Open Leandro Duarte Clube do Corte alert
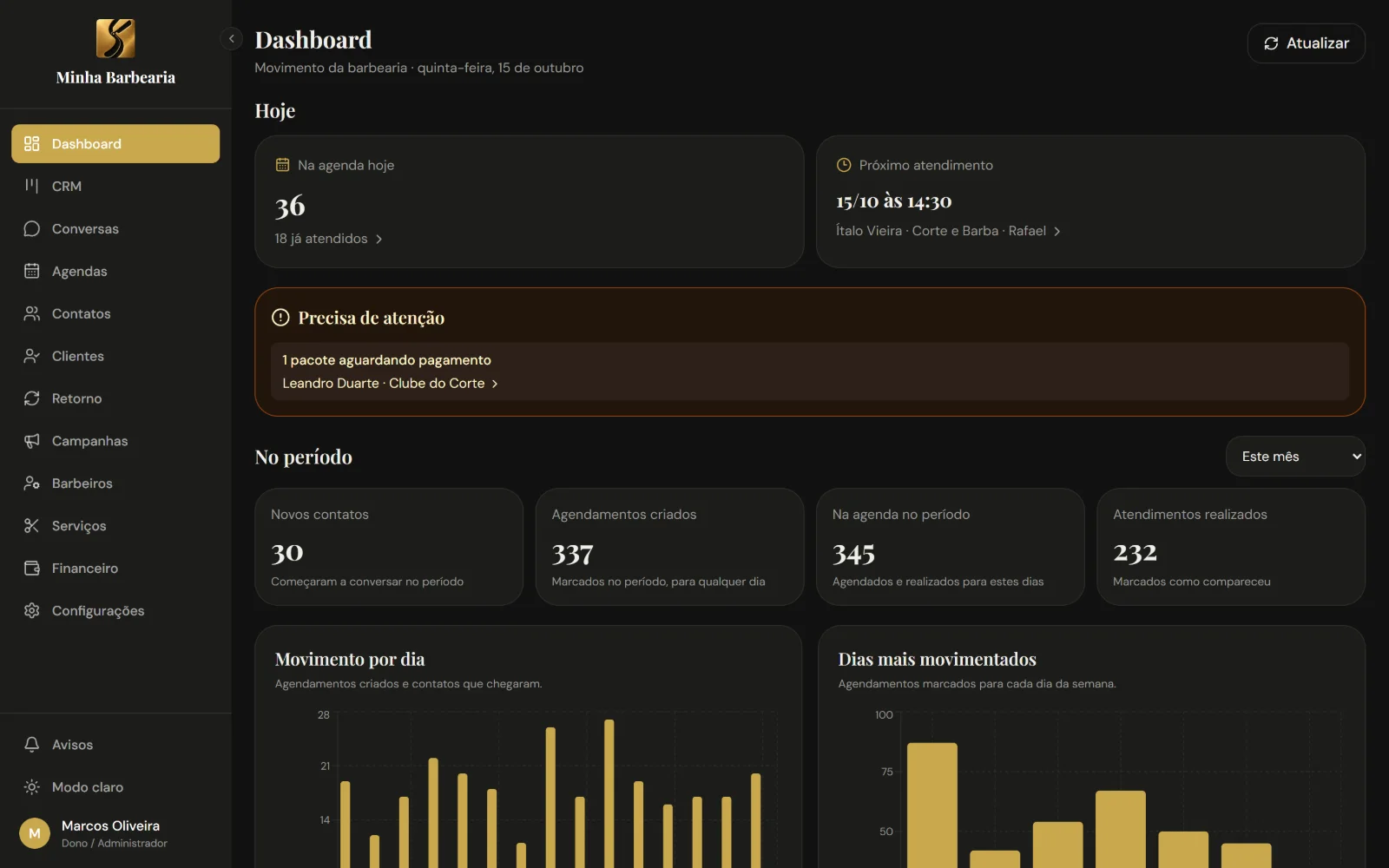1389x868 pixels. click(x=390, y=383)
